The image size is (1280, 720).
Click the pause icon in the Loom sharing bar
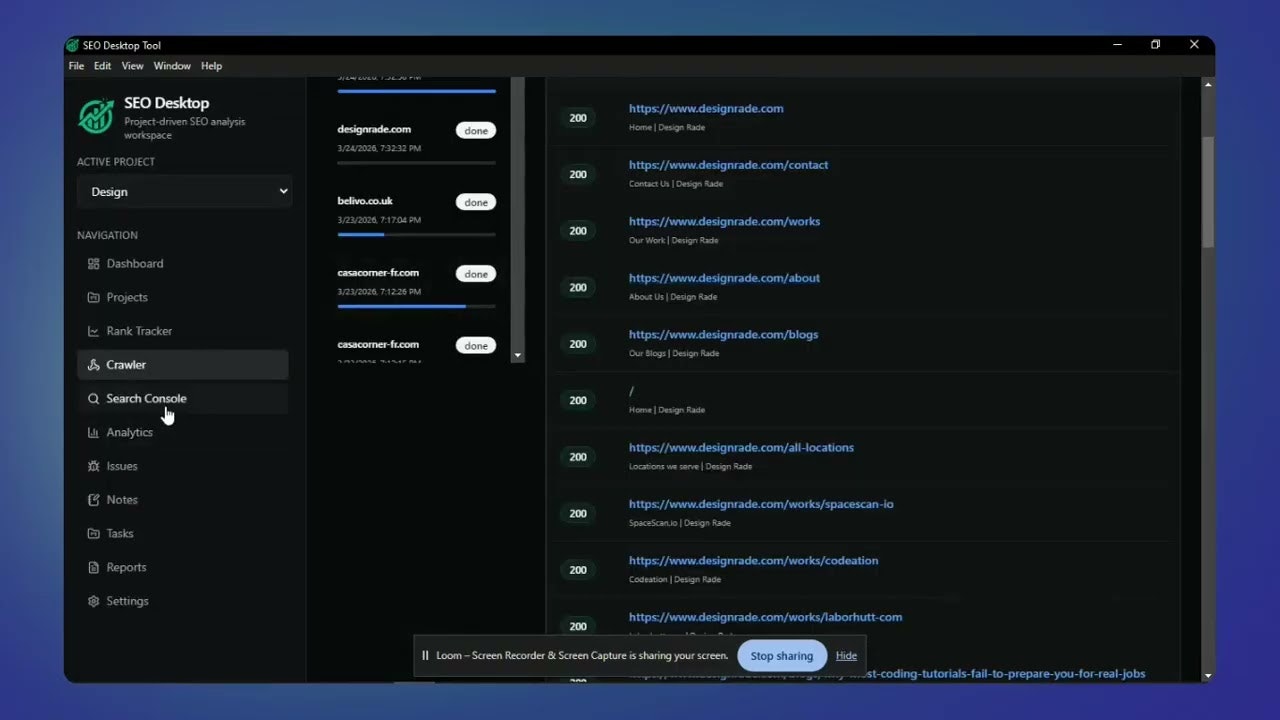tap(425, 656)
